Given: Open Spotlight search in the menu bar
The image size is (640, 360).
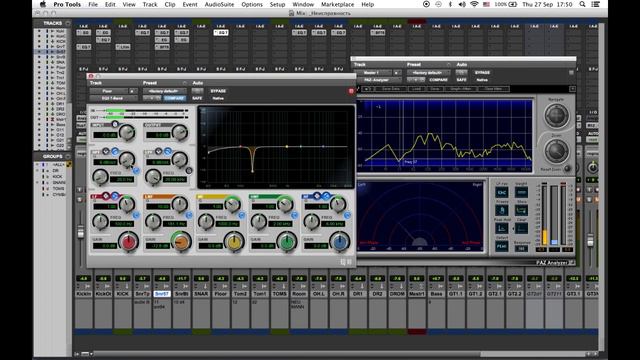Looking at the screenshot, I should tap(582, 4).
